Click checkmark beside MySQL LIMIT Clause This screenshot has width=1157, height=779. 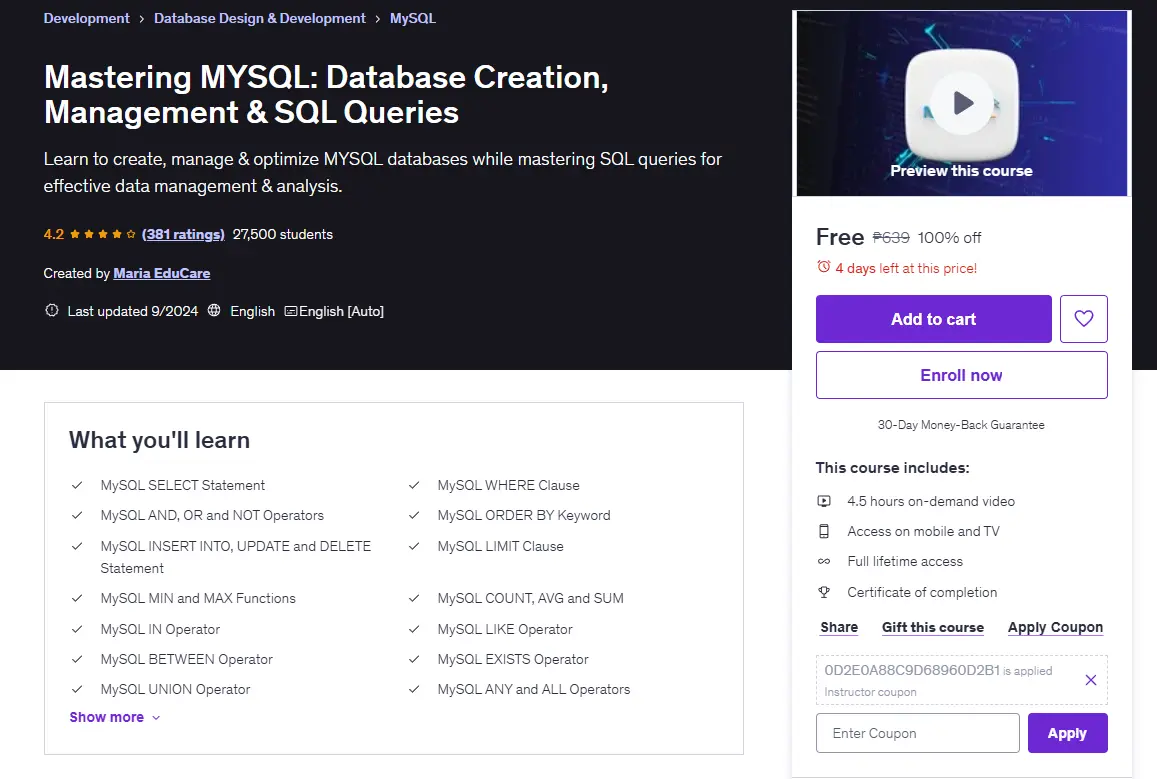(414, 547)
